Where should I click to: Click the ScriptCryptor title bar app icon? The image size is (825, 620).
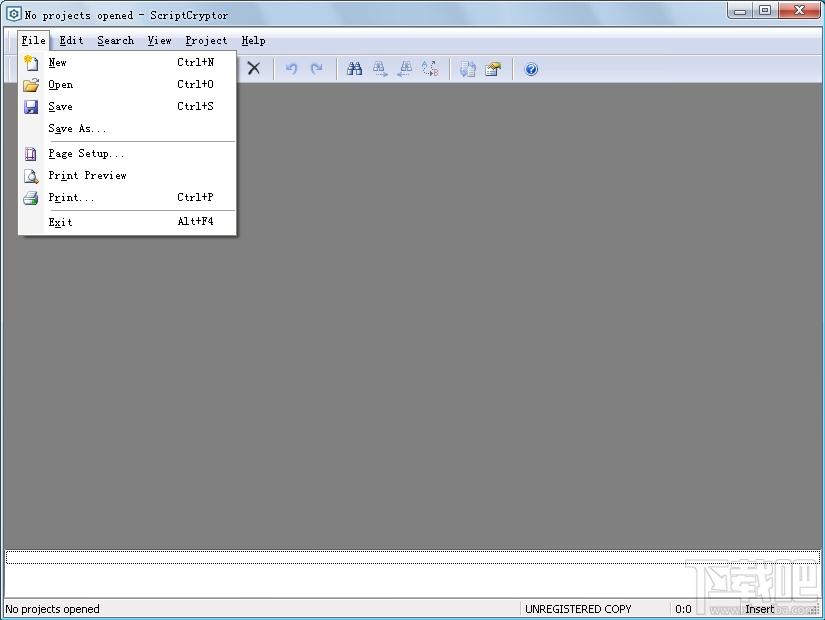pyautogui.click(x=13, y=14)
